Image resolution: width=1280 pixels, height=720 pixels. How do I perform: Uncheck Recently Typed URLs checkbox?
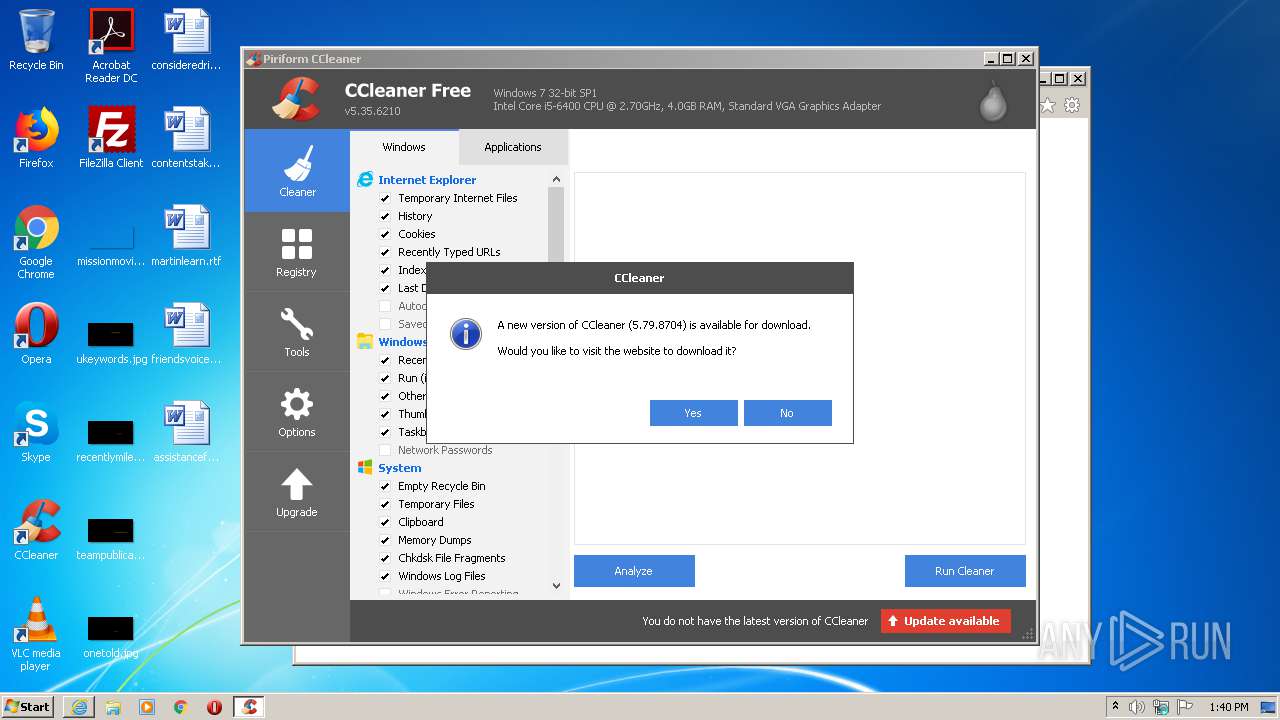point(385,252)
